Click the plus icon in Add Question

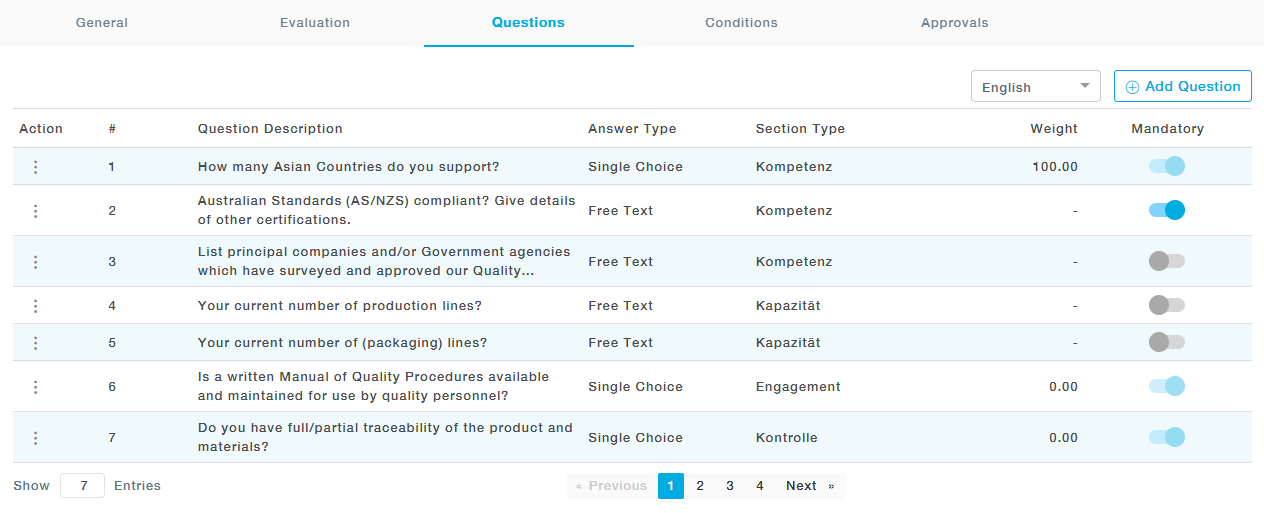coord(1132,87)
